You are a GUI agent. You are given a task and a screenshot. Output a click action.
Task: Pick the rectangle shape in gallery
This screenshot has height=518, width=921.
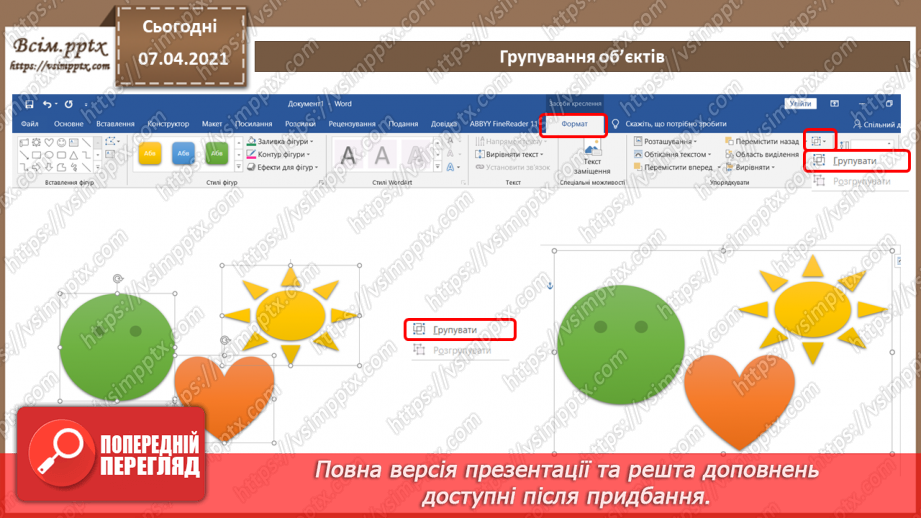36,155
